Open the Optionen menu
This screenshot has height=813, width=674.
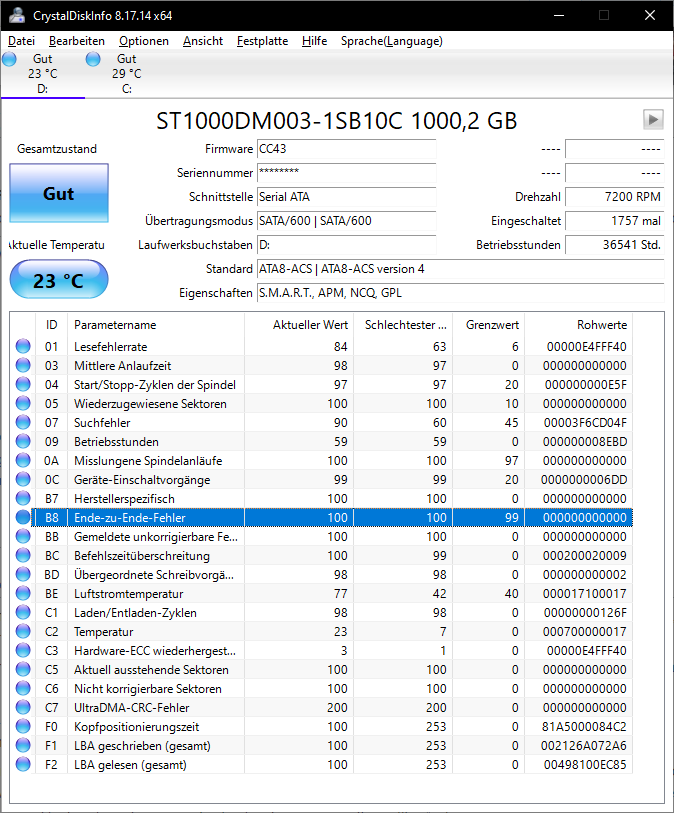(143, 41)
